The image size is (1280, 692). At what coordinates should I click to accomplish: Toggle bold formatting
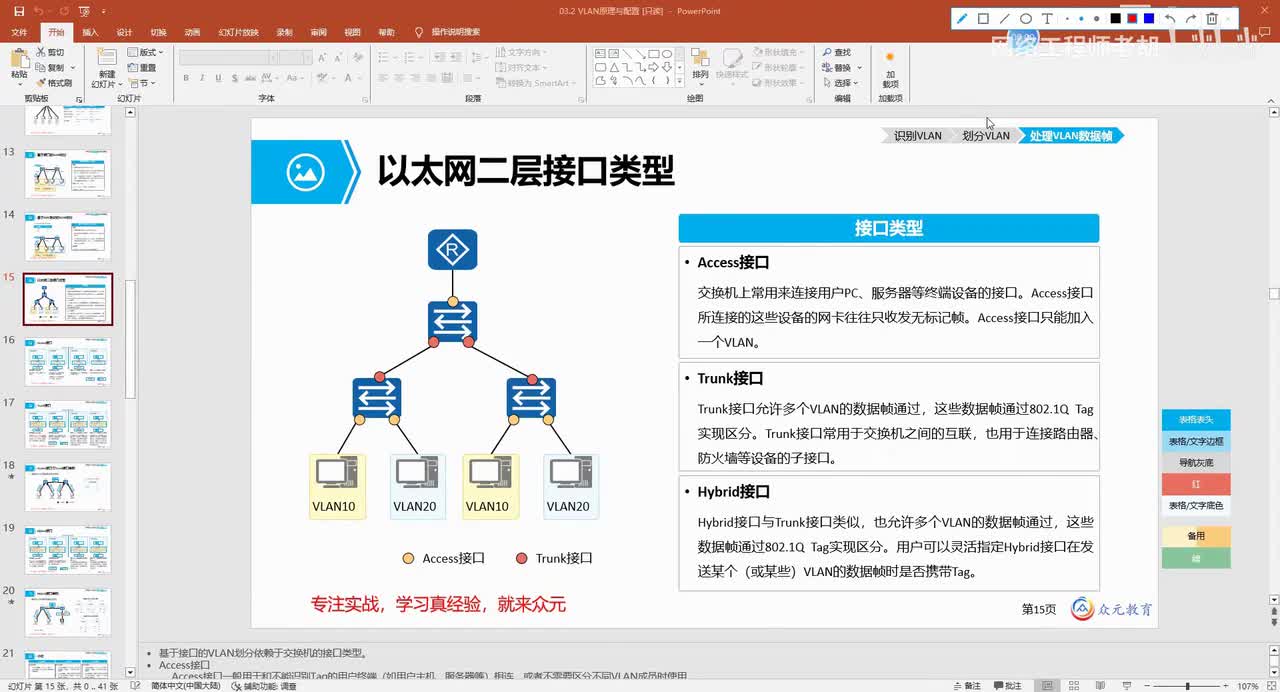pyautogui.click(x=187, y=77)
